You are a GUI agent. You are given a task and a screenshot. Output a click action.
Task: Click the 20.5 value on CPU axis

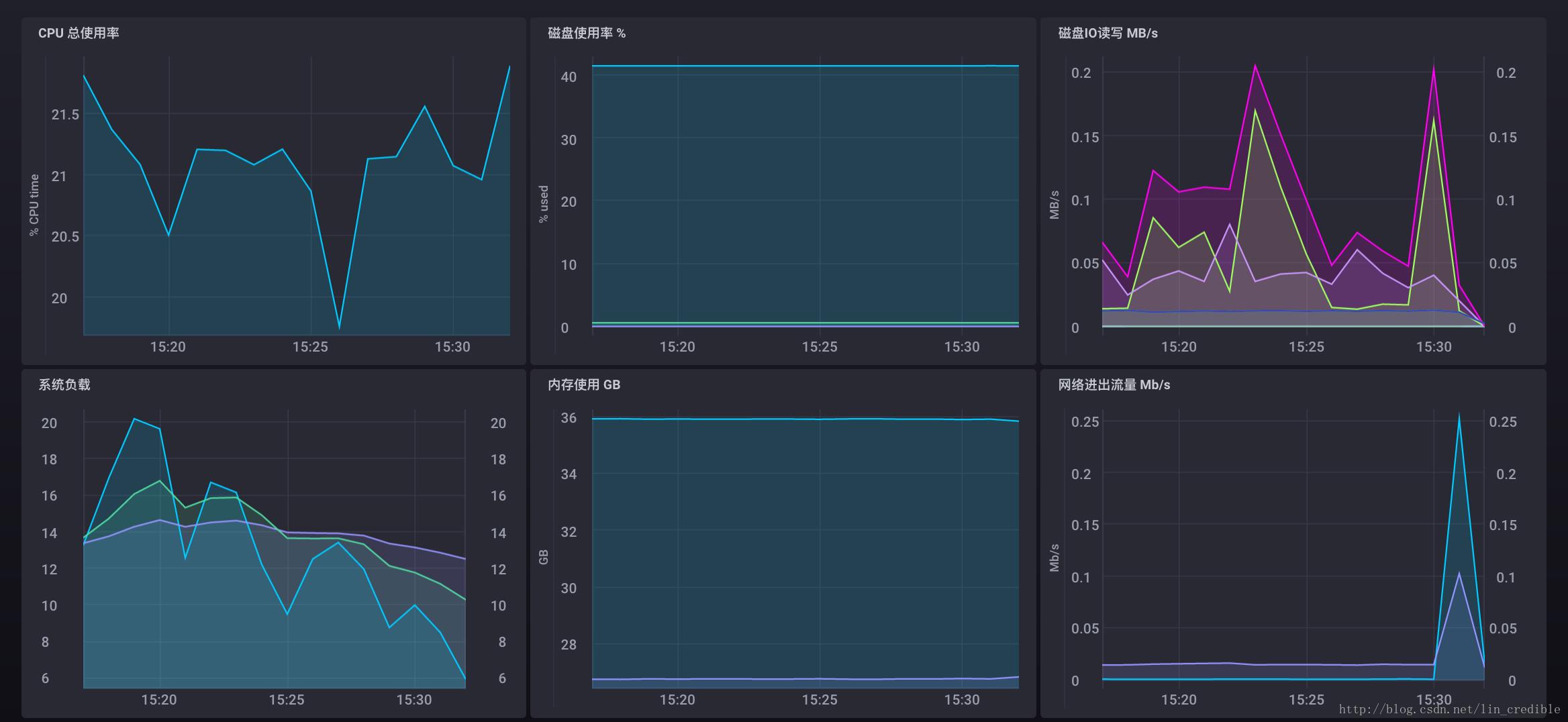click(x=65, y=237)
